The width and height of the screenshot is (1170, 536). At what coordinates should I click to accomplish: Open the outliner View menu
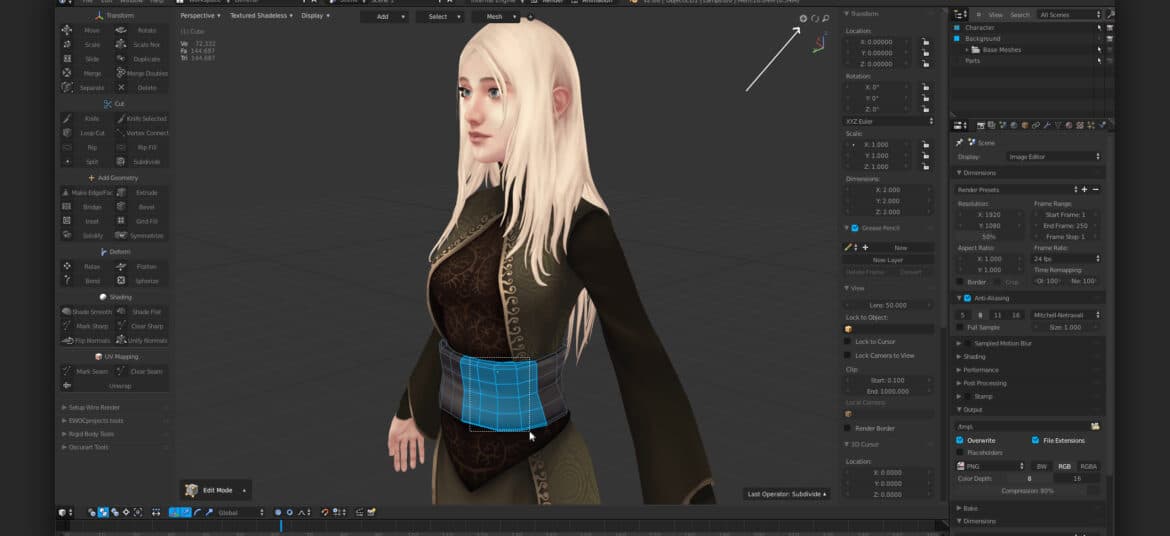pyautogui.click(x=995, y=15)
